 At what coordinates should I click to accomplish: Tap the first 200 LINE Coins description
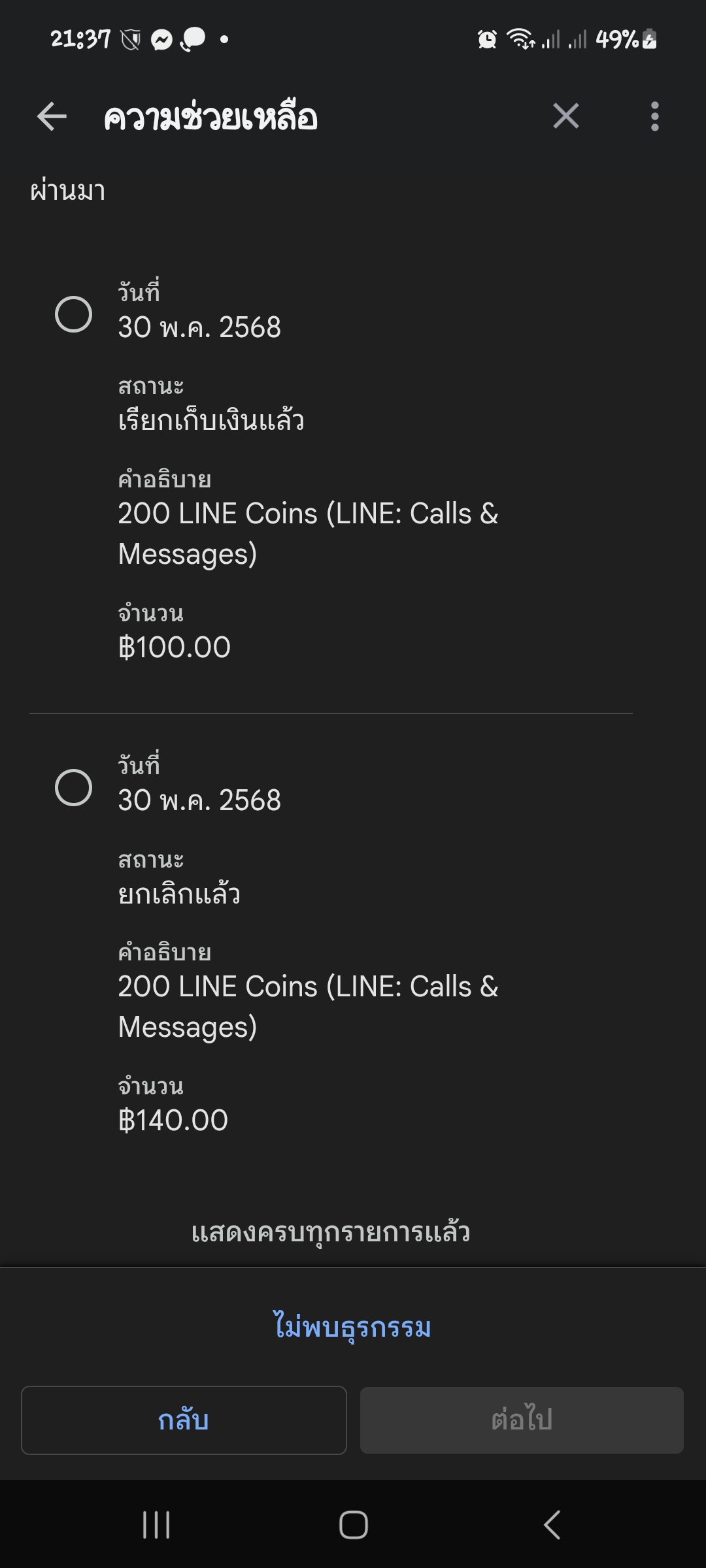pyautogui.click(x=308, y=533)
